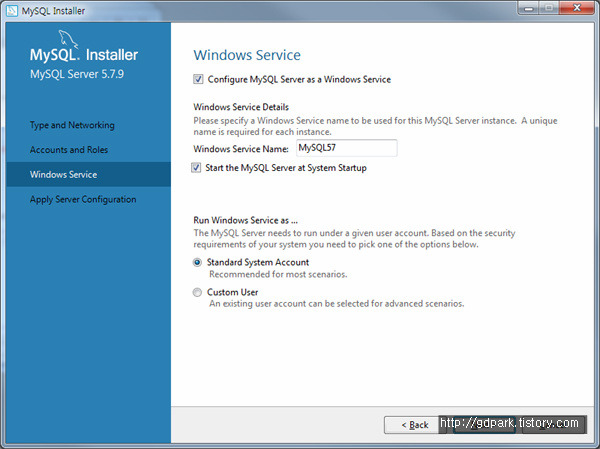The width and height of the screenshot is (600, 449).
Task: Click the MySQL Server 5.7.9 version text
Action: pyautogui.click(x=77, y=74)
